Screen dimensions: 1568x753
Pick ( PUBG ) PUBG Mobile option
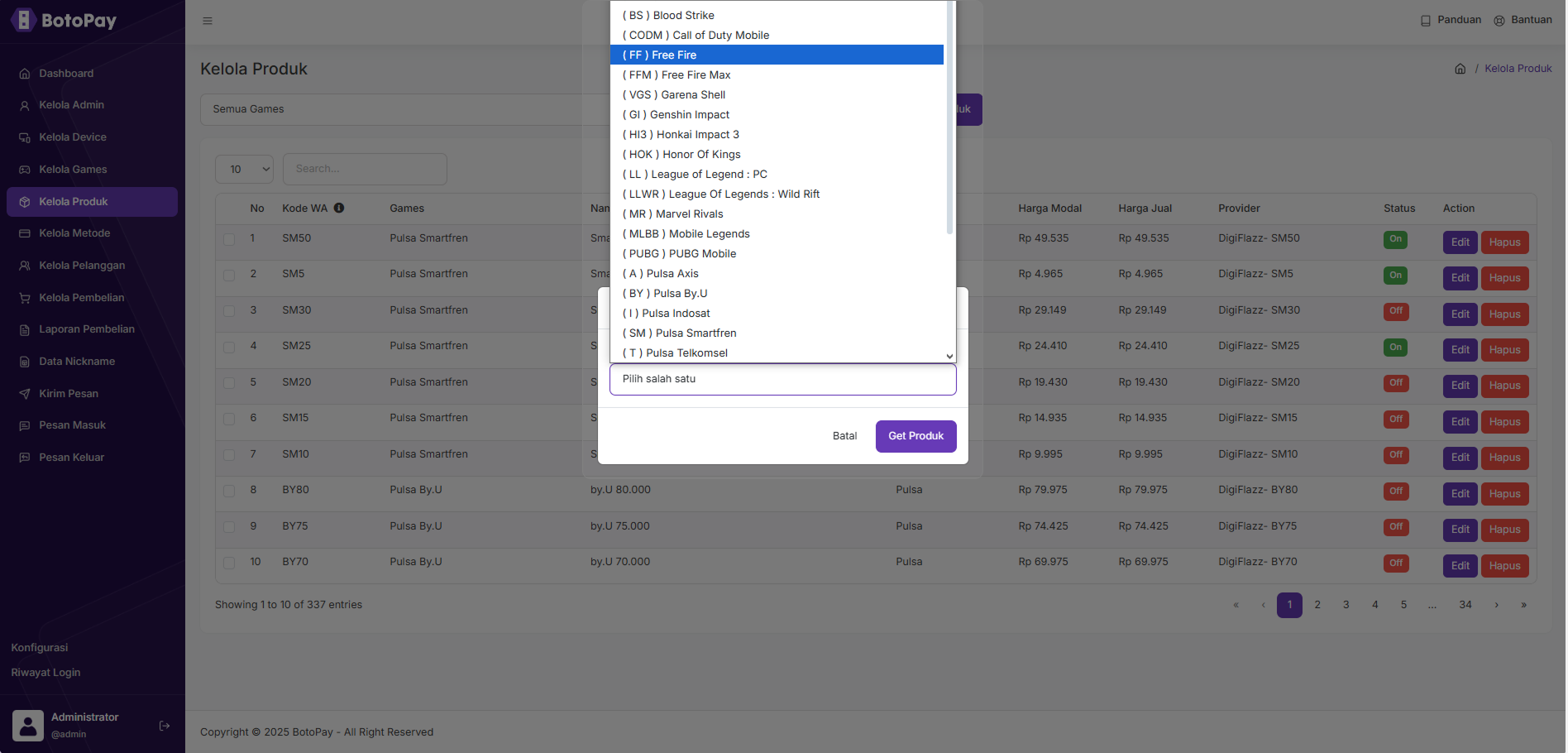click(x=777, y=253)
